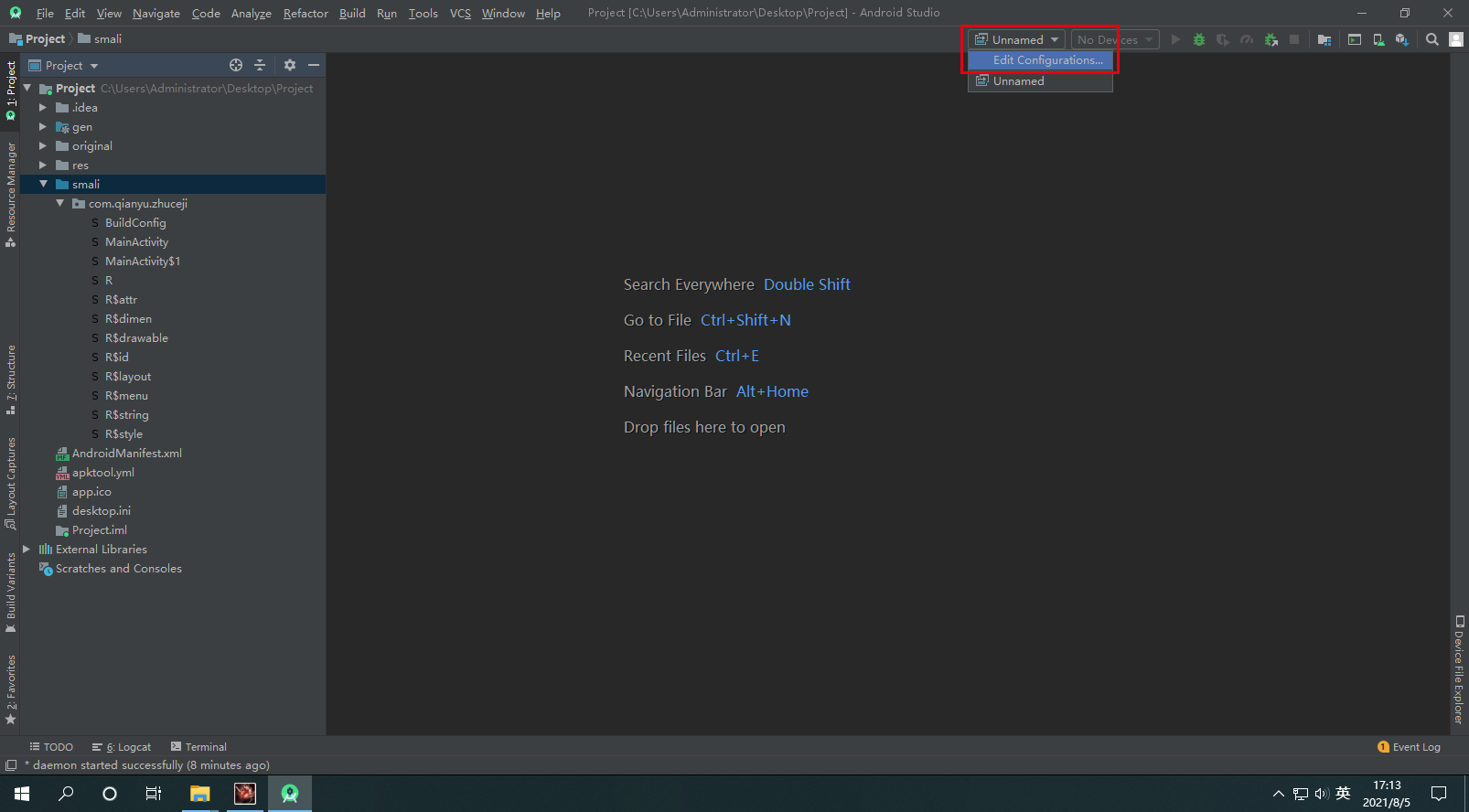
Task: Open the No Devices dropdown
Action: coord(1115,39)
